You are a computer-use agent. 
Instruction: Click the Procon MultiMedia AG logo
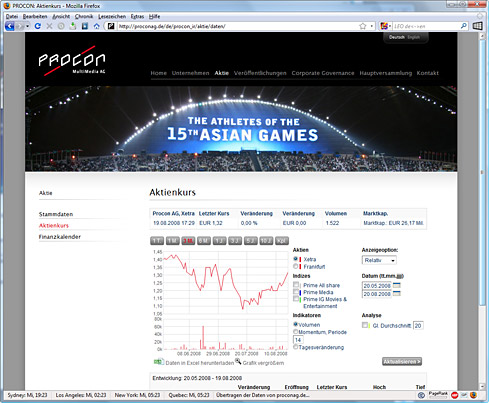point(72,61)
